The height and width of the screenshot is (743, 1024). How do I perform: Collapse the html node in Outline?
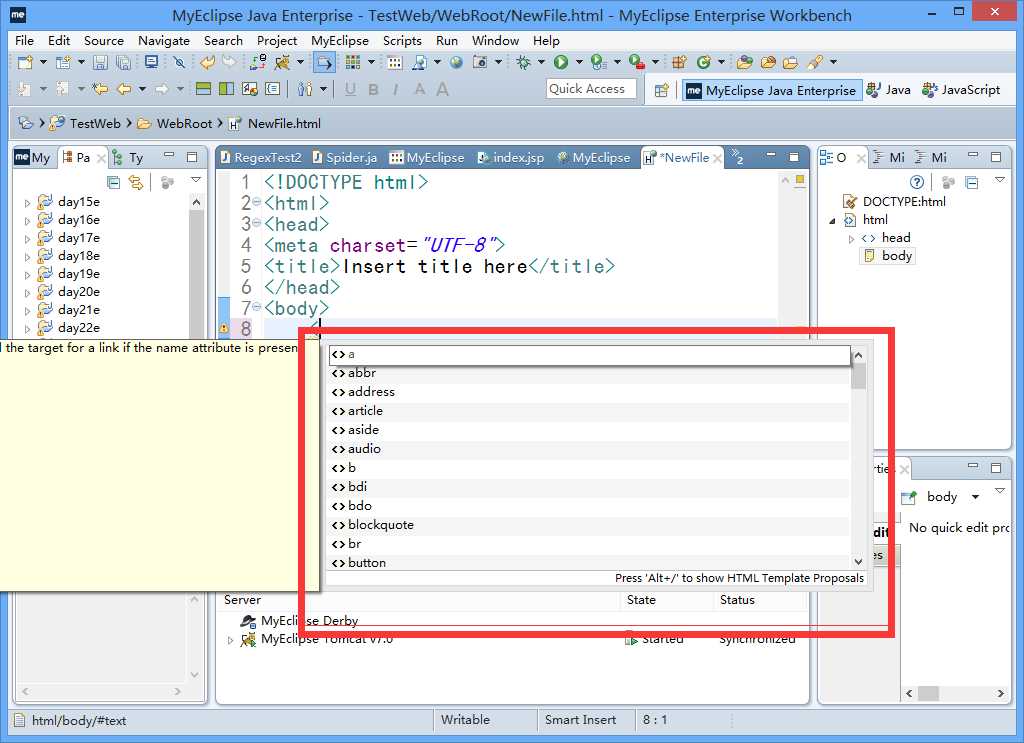pyautogui.click(x=833, y=221)
